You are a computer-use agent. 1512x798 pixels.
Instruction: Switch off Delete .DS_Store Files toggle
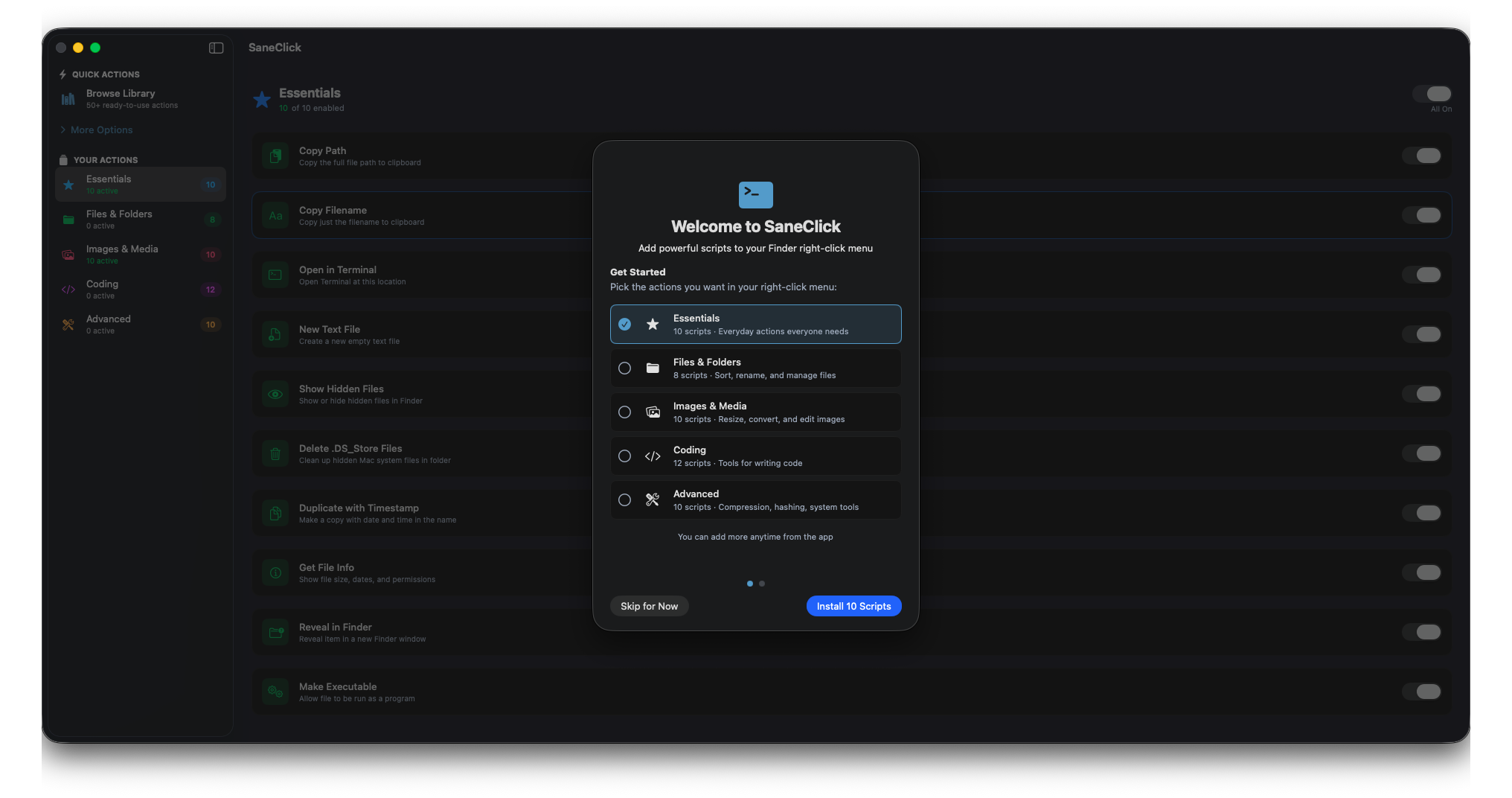click(1422, 453)
